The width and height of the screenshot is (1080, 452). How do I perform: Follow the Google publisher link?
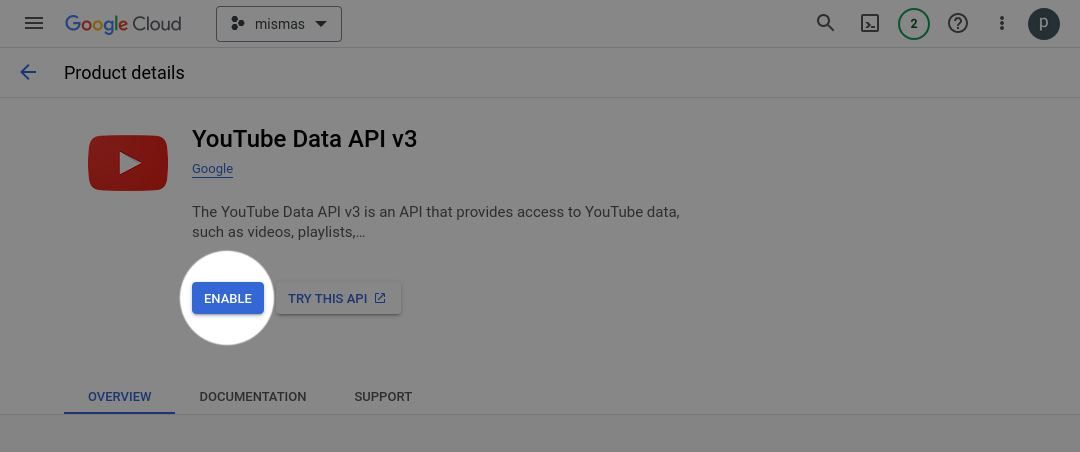click(212, 169)
